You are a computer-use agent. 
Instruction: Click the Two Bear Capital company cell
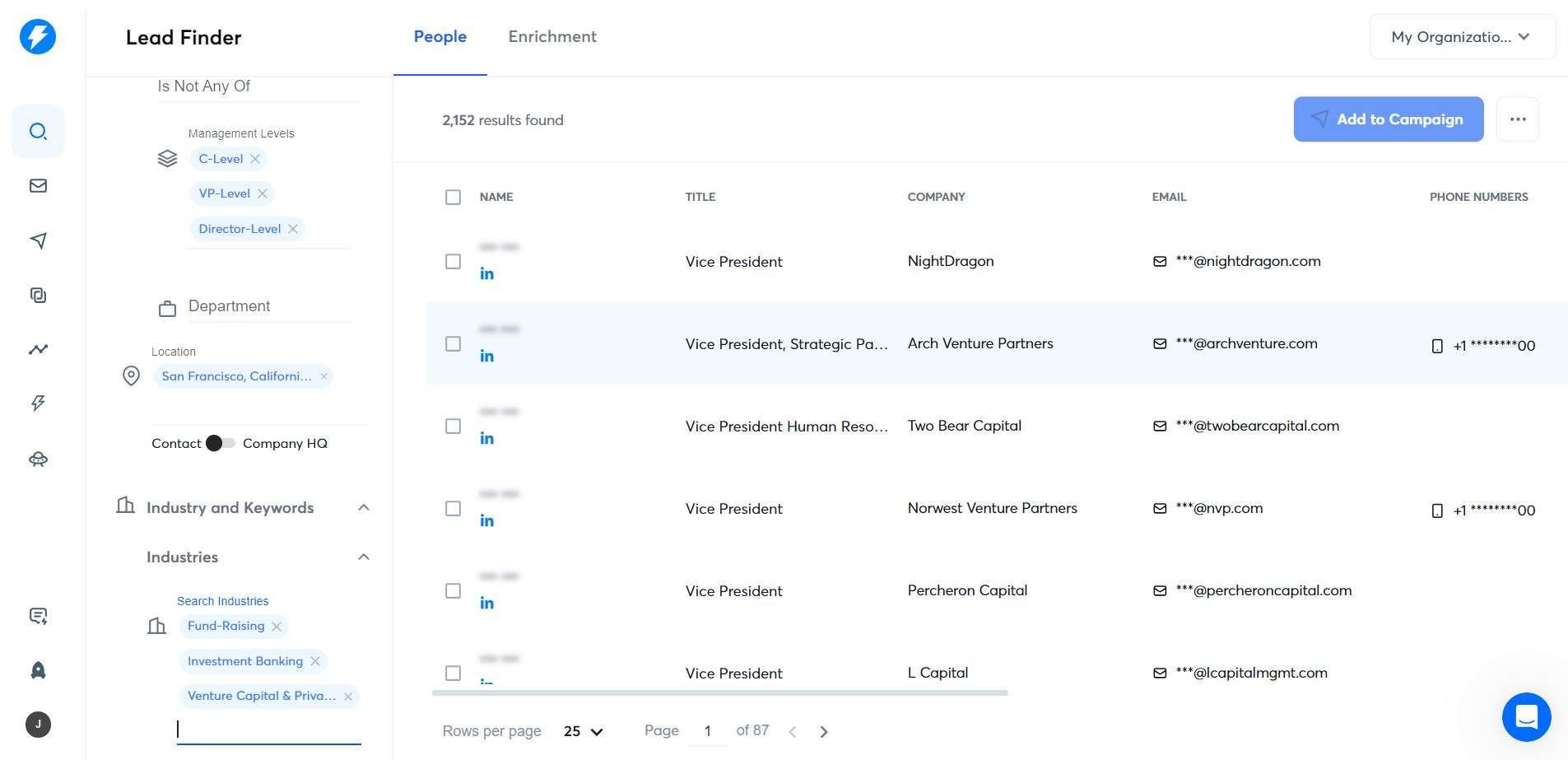(x=965, y=426)
